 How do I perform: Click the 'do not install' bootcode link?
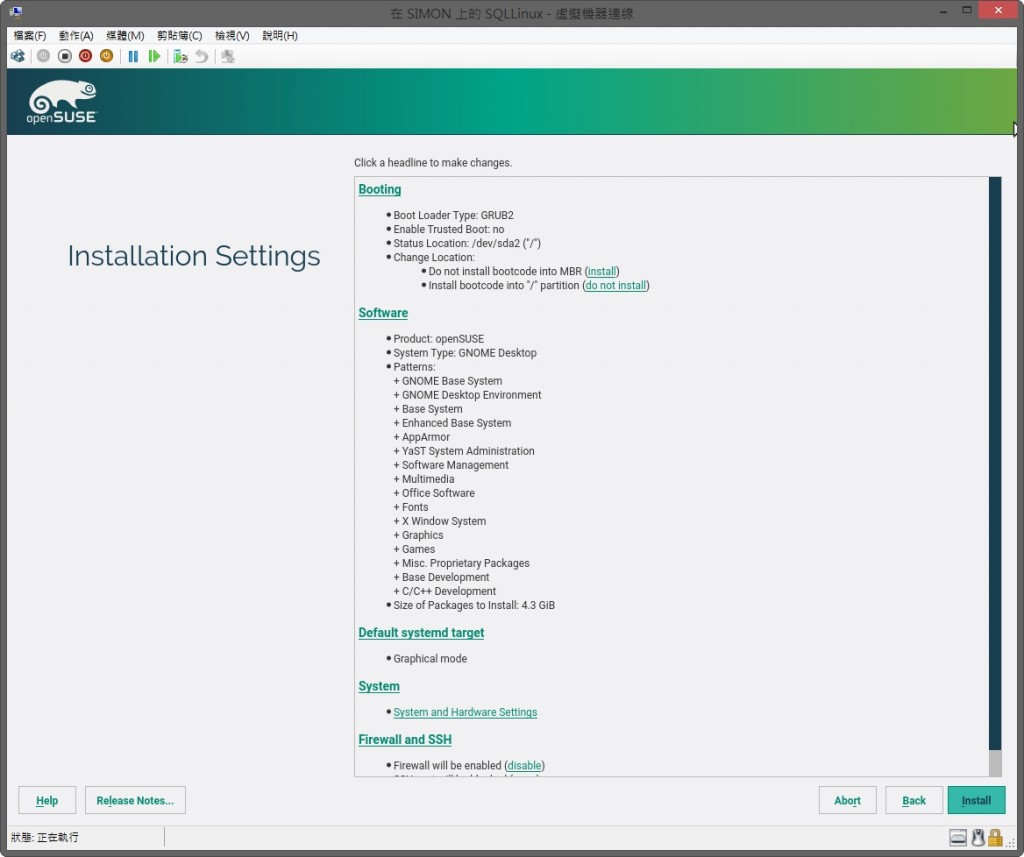click(x=615, y=285)
